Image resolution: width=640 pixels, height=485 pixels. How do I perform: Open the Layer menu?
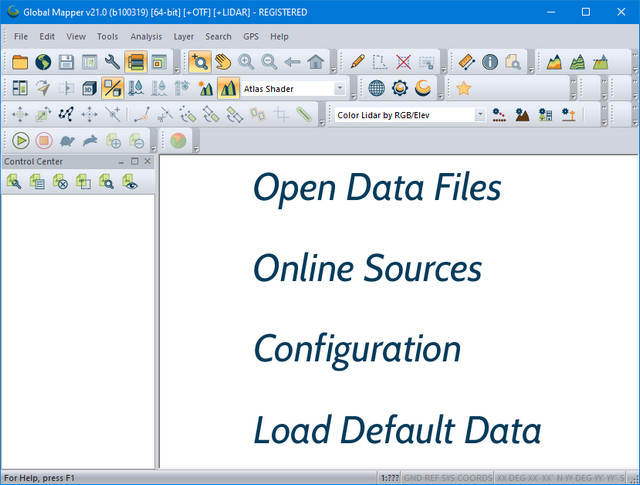184,36
